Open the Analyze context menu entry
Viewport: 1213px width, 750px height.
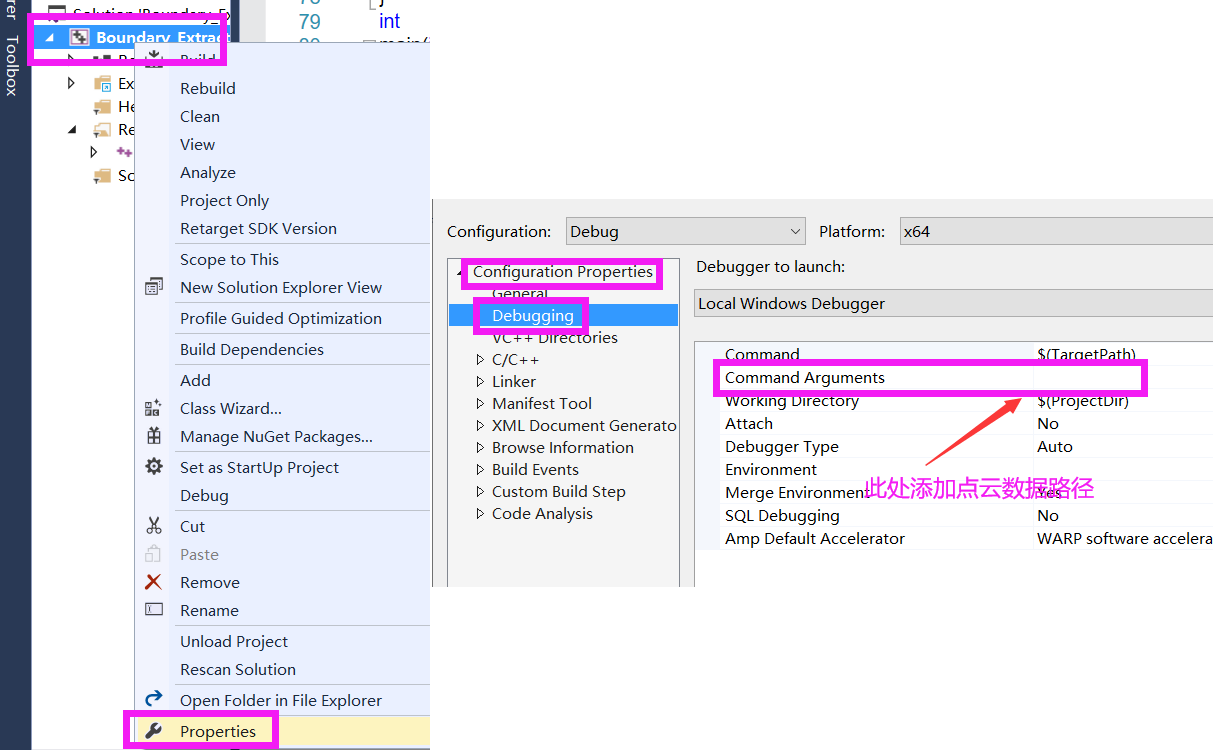click(208, 172)
